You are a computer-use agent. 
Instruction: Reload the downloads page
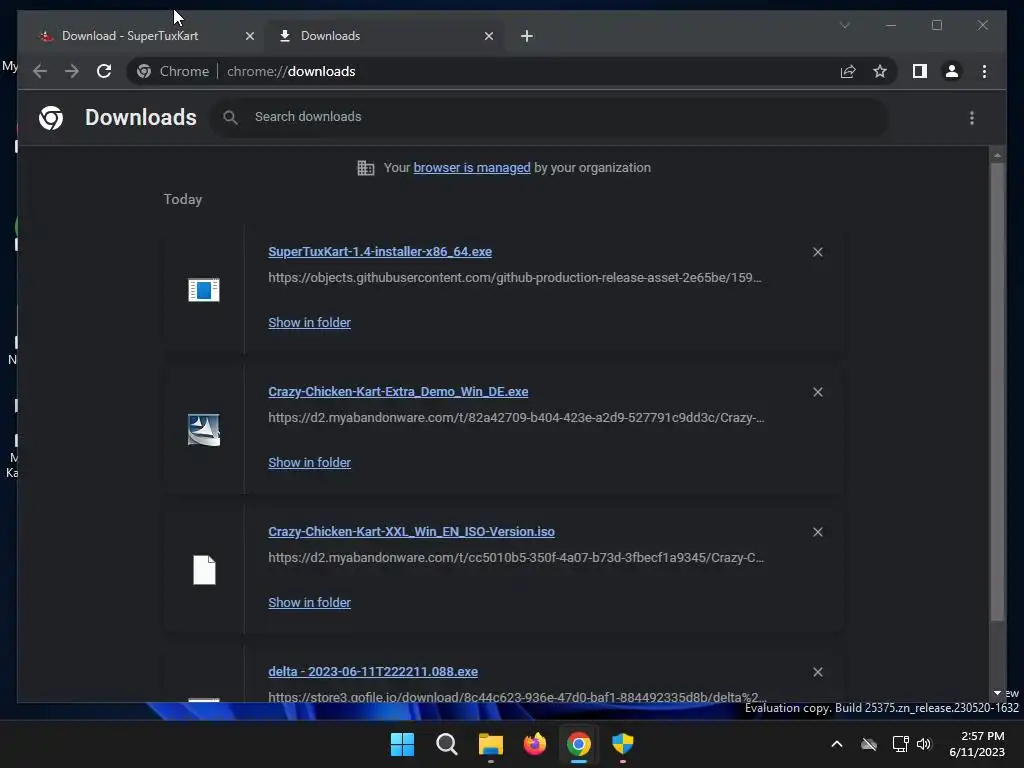(104, 71)
